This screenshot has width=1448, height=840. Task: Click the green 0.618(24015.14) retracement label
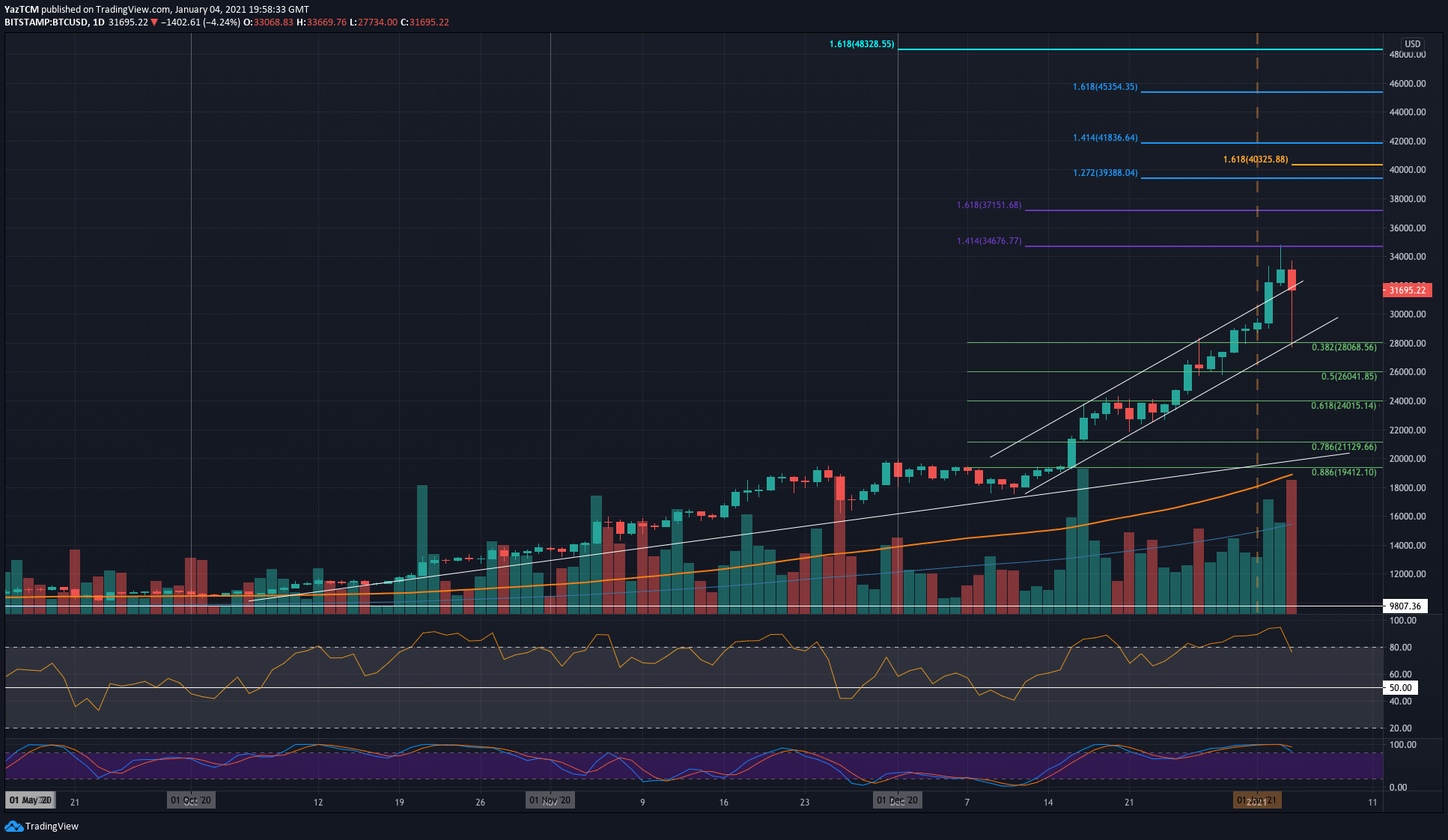click(x=1343, y=406)
